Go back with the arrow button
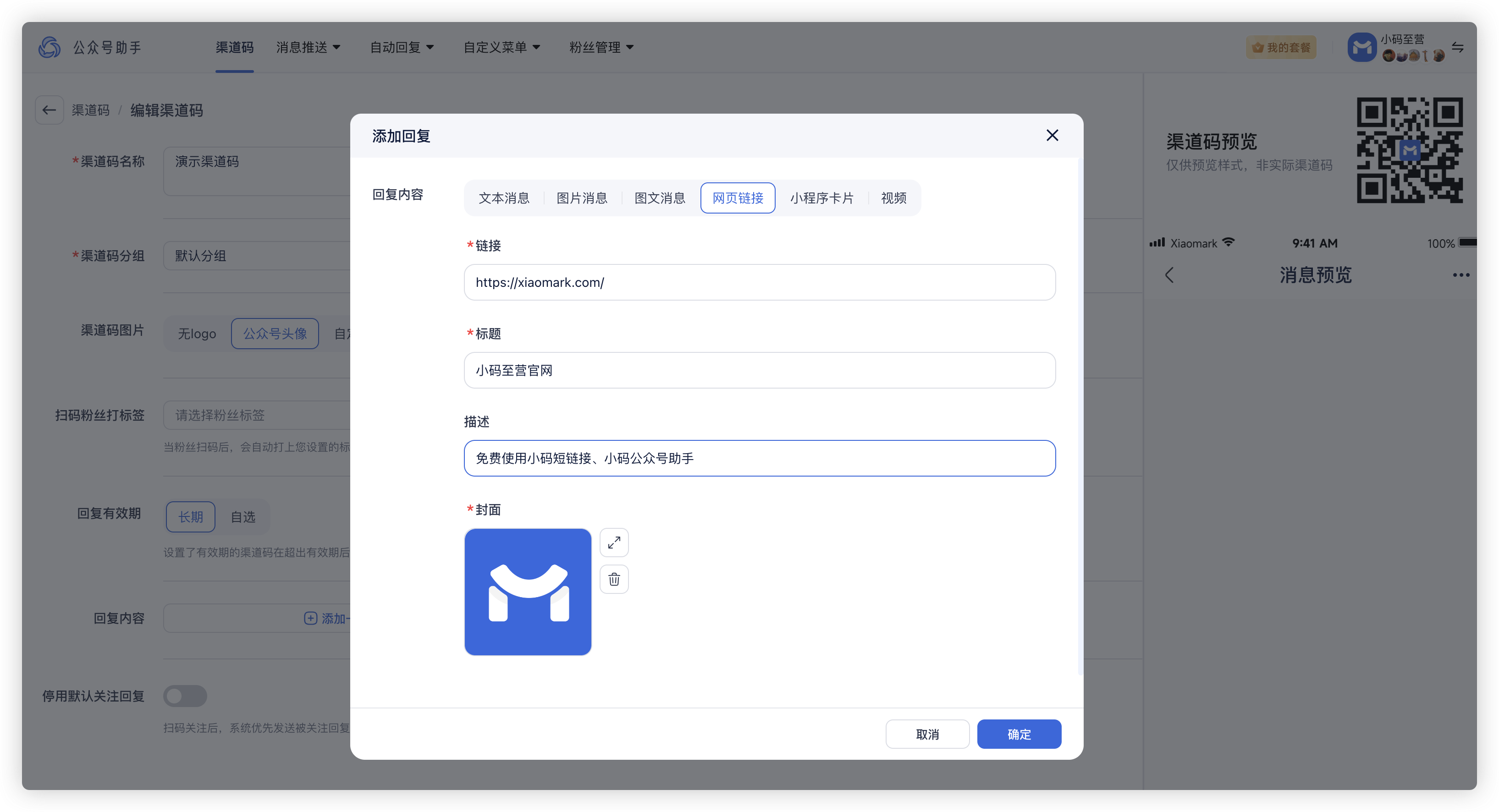The width and height of the screenshot is (1499, 812). 49,110
